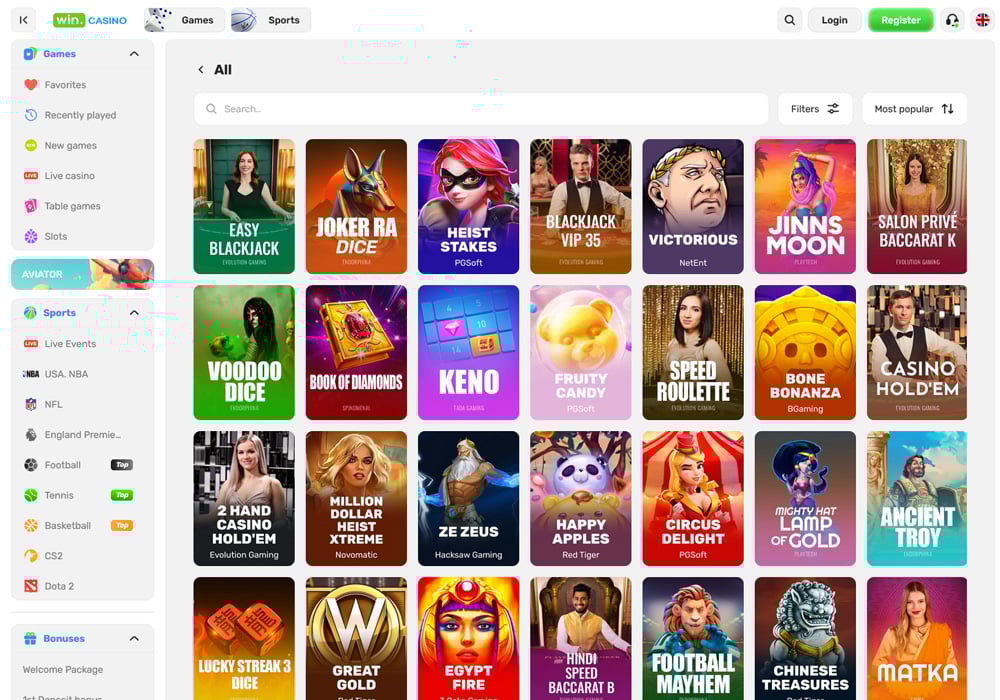Click the green Register button
Image resolution: width=1000 pixels, height=700 pixels.
point(900,20)
